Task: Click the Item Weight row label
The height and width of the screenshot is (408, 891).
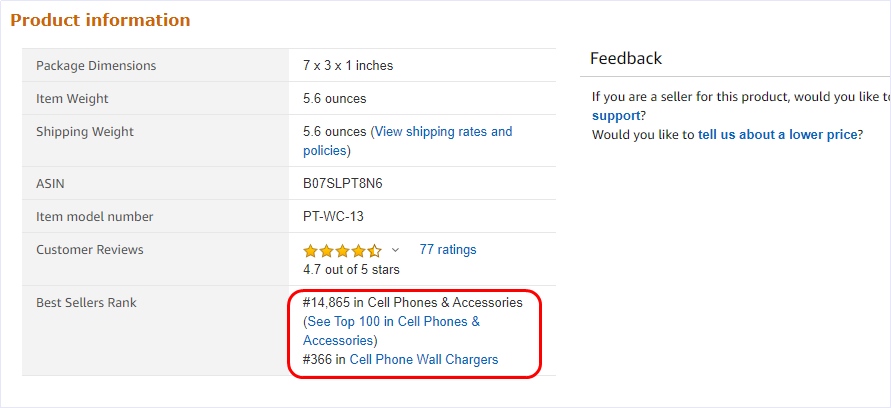Action: (x=72, y=99)
